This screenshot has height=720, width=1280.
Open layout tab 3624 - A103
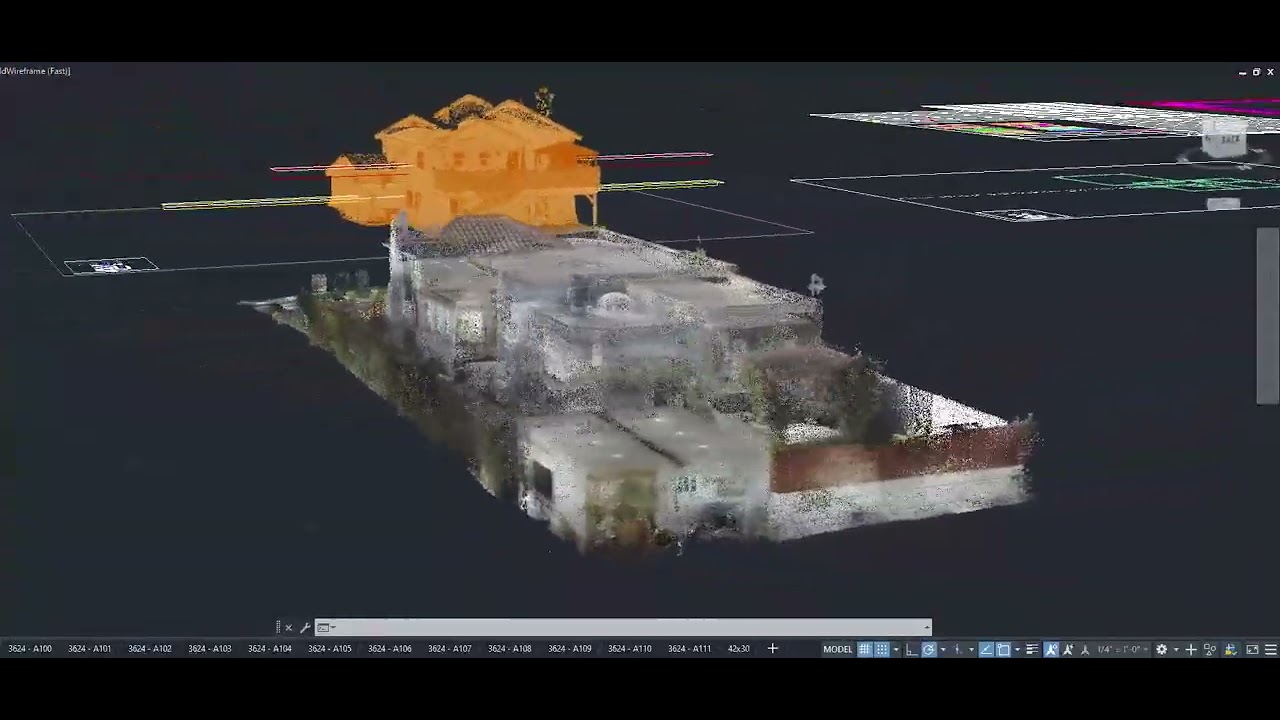click(x=210, y=649)
